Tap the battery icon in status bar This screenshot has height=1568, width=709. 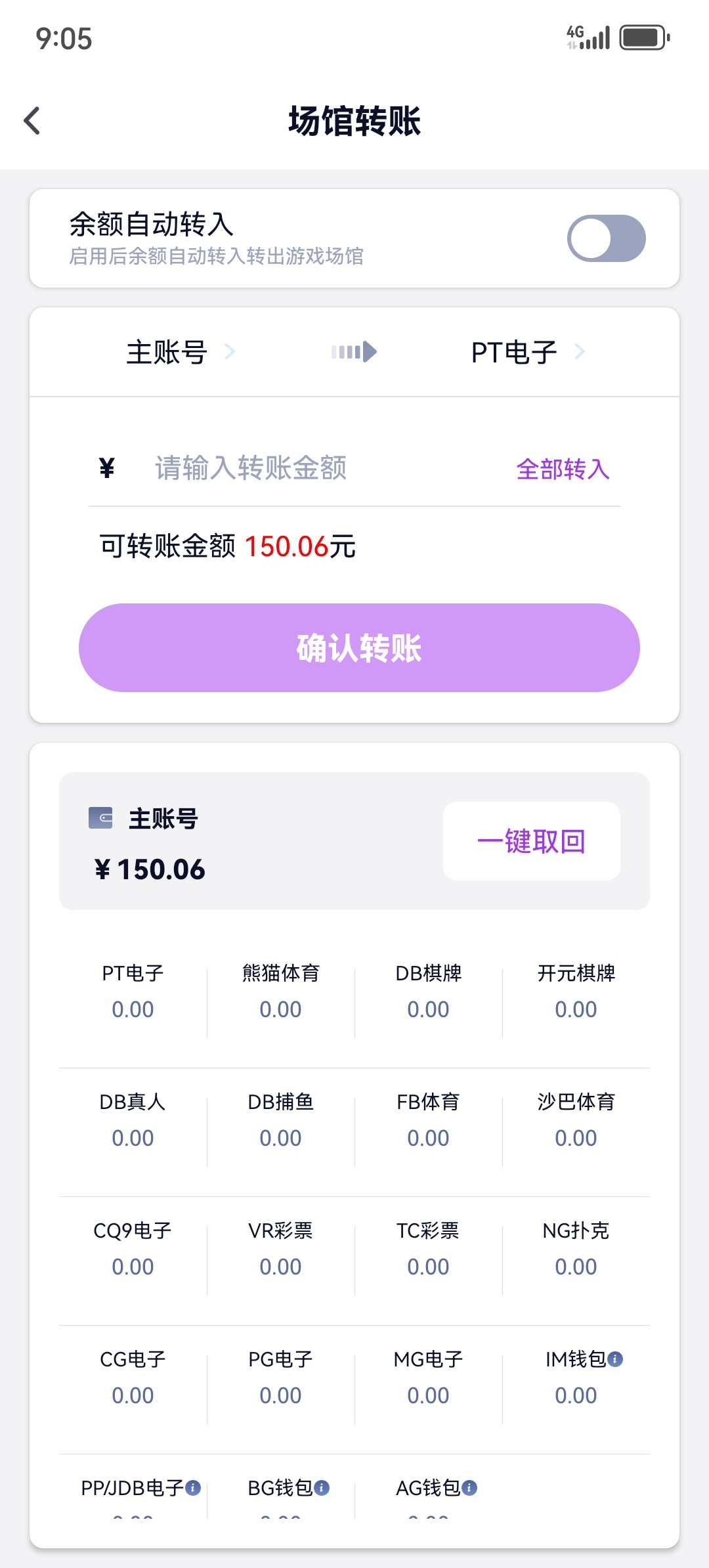[645, 37]
